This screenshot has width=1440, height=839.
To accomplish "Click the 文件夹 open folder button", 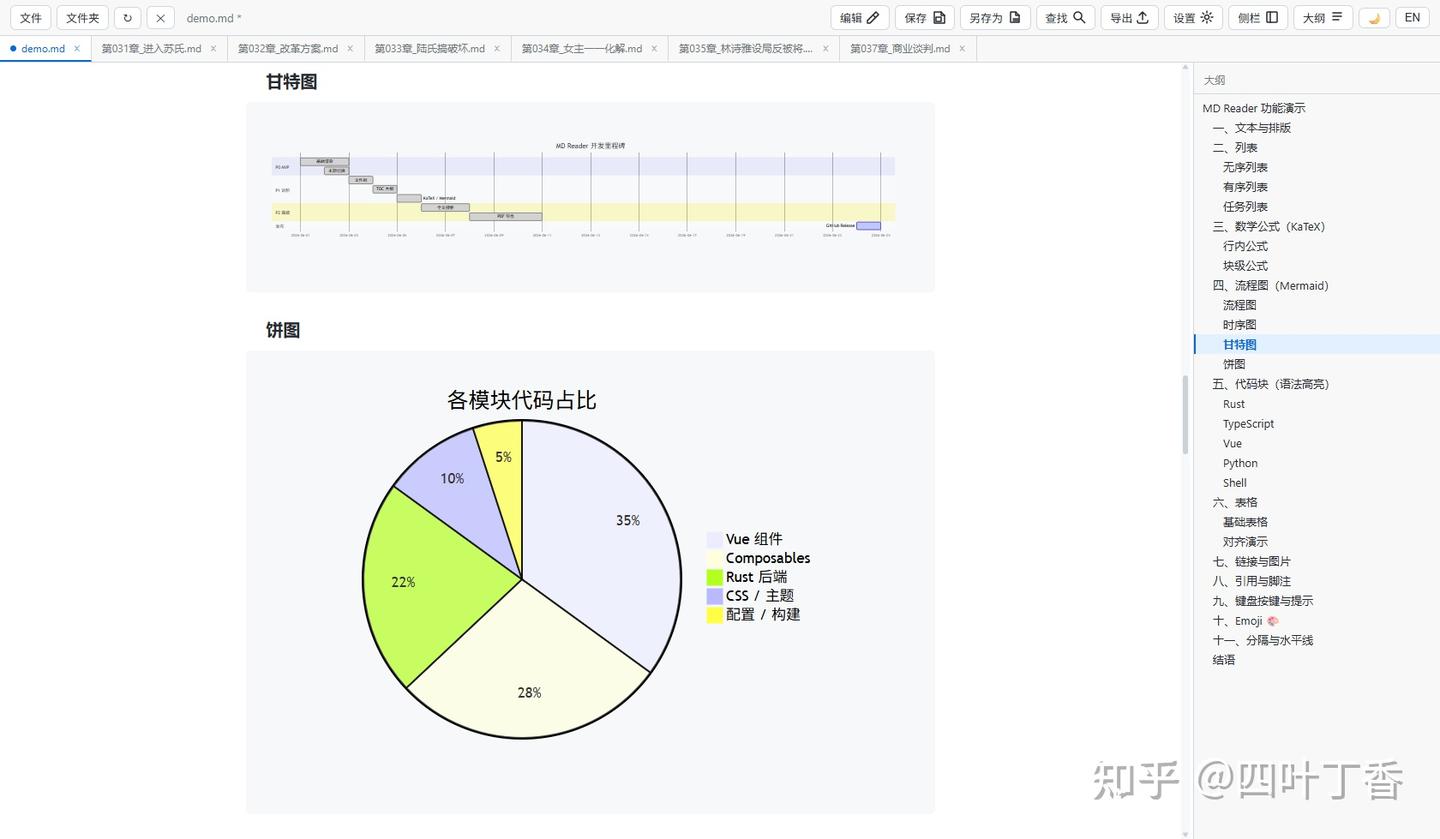I will (82, 17).
